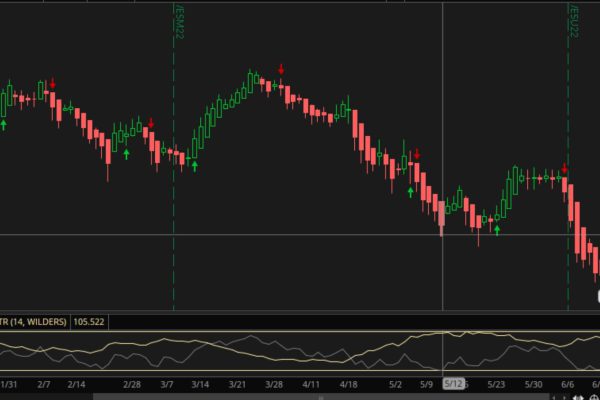600x400 pixels.
Task: Click the 3/14 date on time axis
Action: pos(200,384)
